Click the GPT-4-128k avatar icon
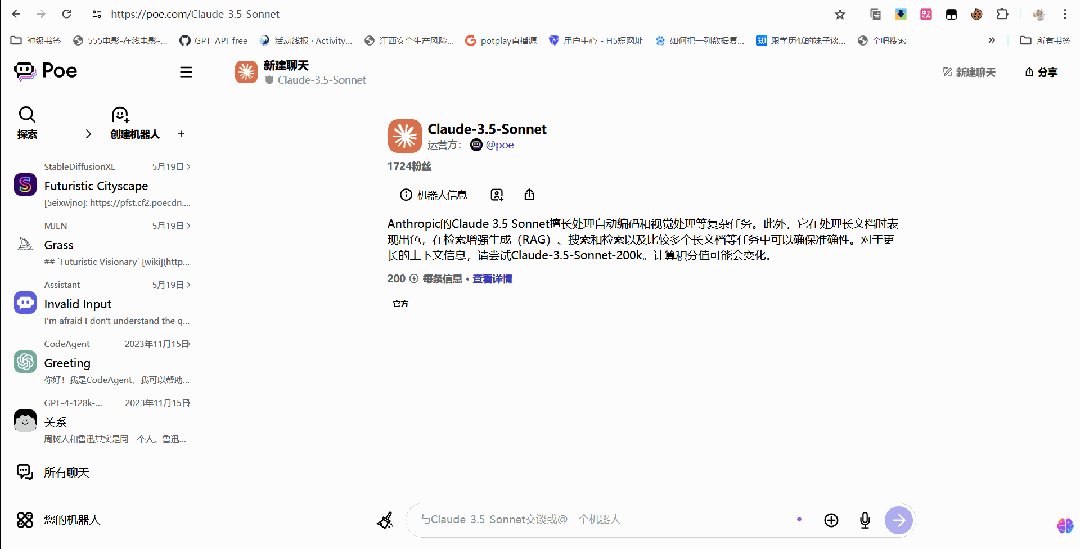Viewport: 1080px width, 549px height. pos(25,420)
